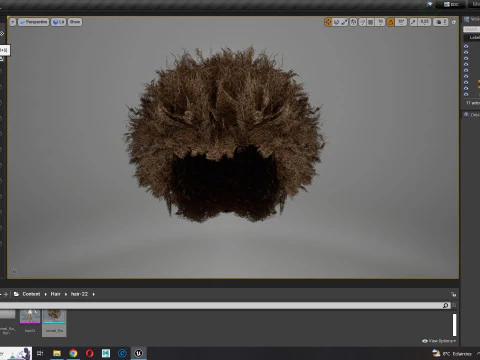Click the weather temperature widget in system tray
The image size is (480, 360).
click(x=452, y=354)
